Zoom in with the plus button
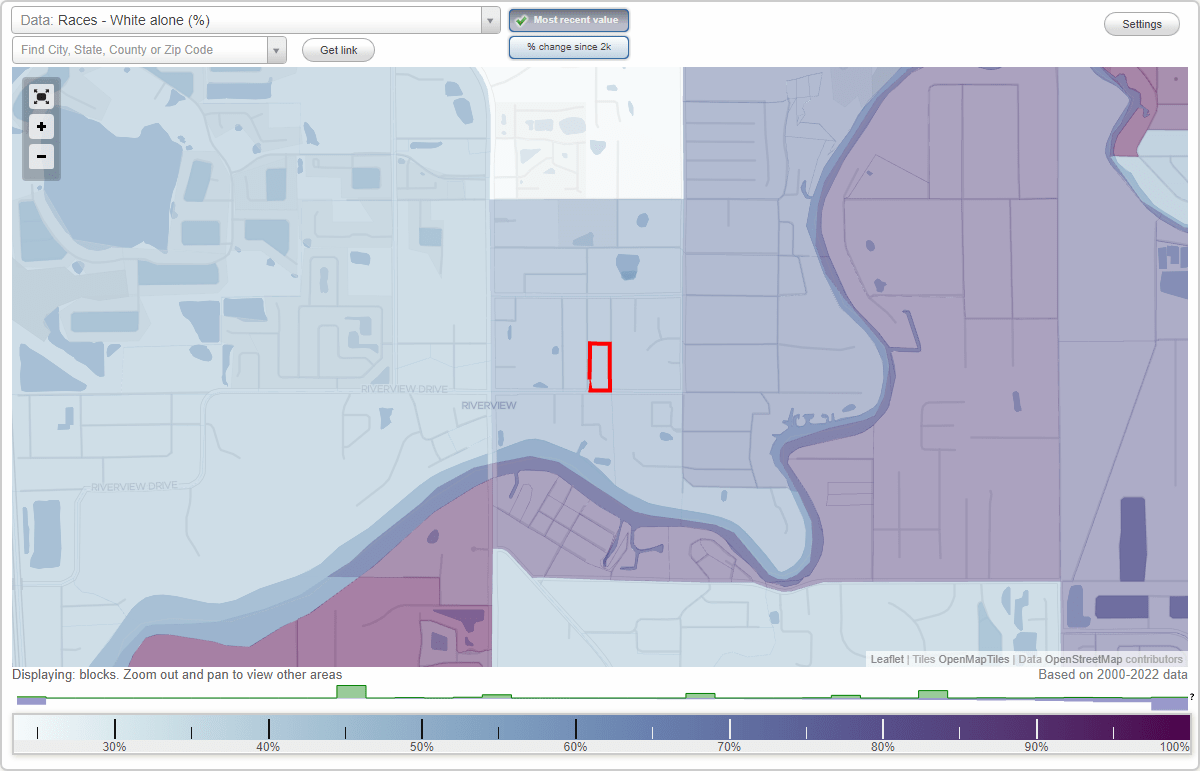The image size is (1200, 771). coord(41,127)
